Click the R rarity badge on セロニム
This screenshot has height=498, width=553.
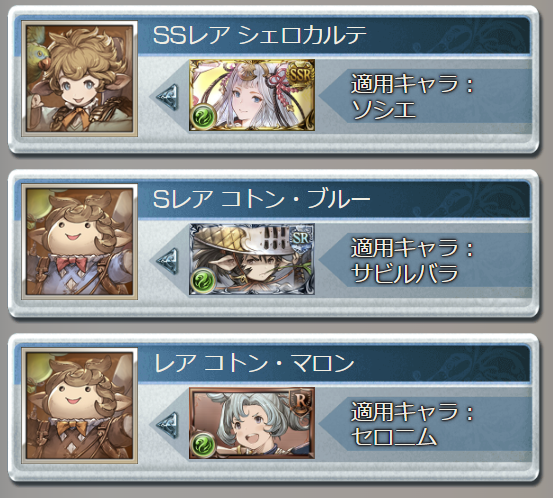click(x=301, y=402)
